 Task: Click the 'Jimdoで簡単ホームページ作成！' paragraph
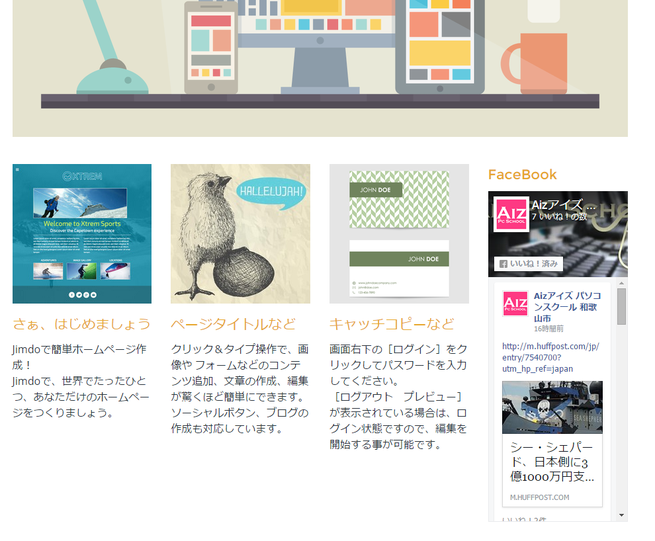pos(81,381)
